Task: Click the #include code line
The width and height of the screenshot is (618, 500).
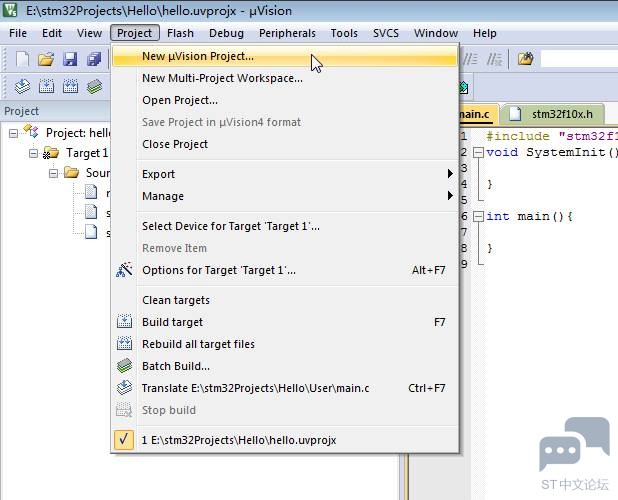Action: [x=552, y=136]
